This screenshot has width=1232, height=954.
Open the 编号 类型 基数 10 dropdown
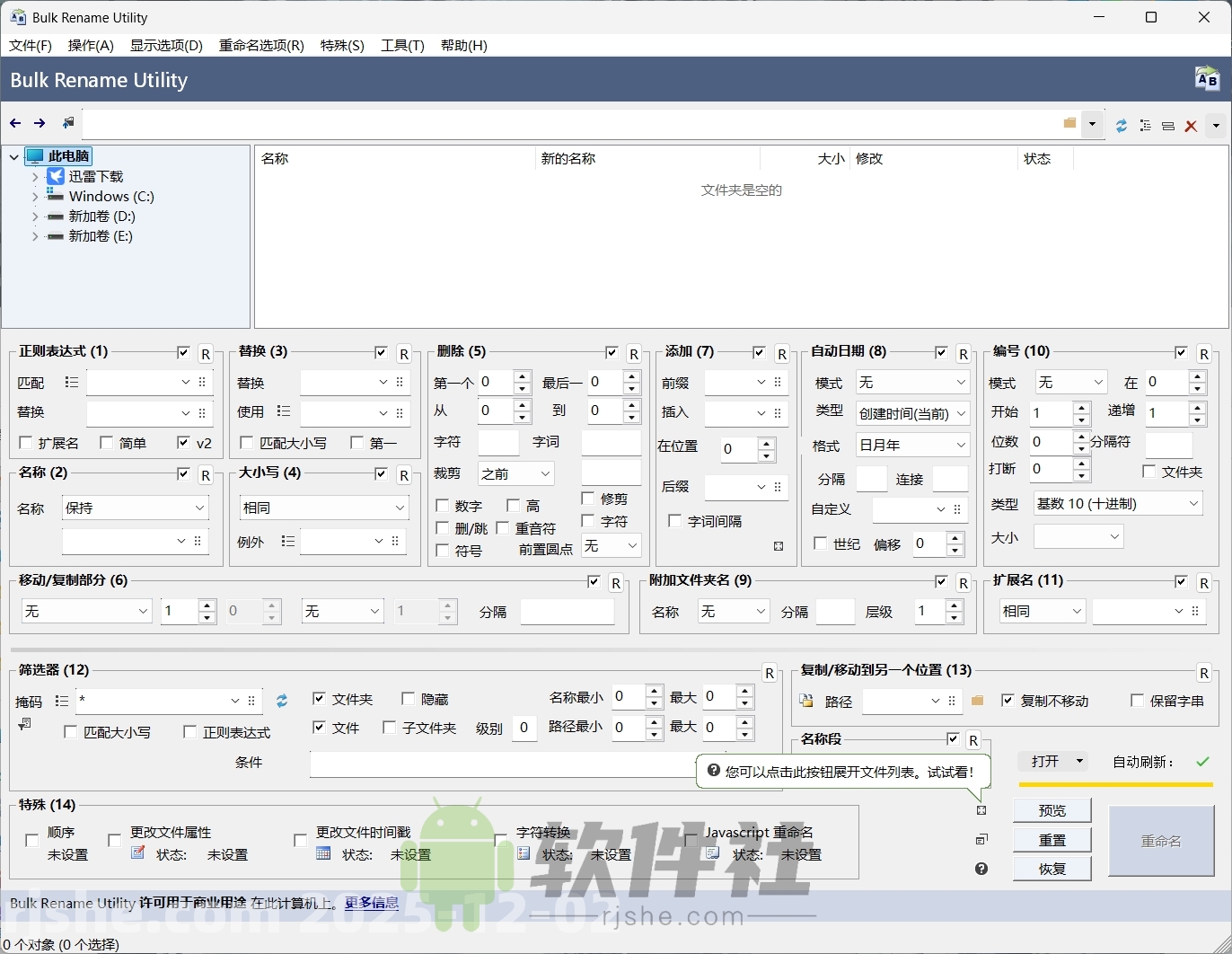1117,504
